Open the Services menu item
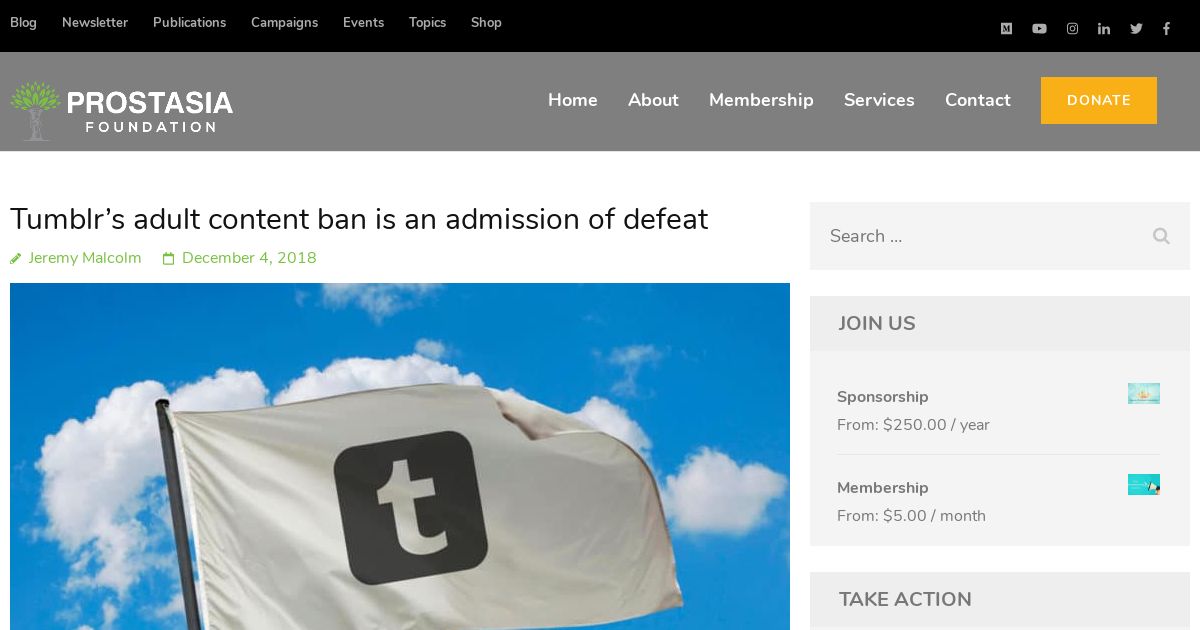The image size is (1200, 630). click(x=879, y=100)
